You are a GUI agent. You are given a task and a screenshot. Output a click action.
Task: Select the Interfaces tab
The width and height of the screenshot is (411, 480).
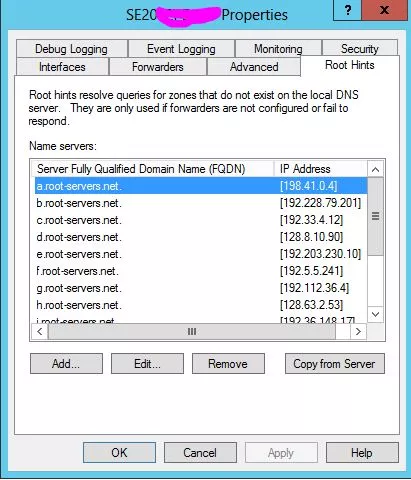62,67
